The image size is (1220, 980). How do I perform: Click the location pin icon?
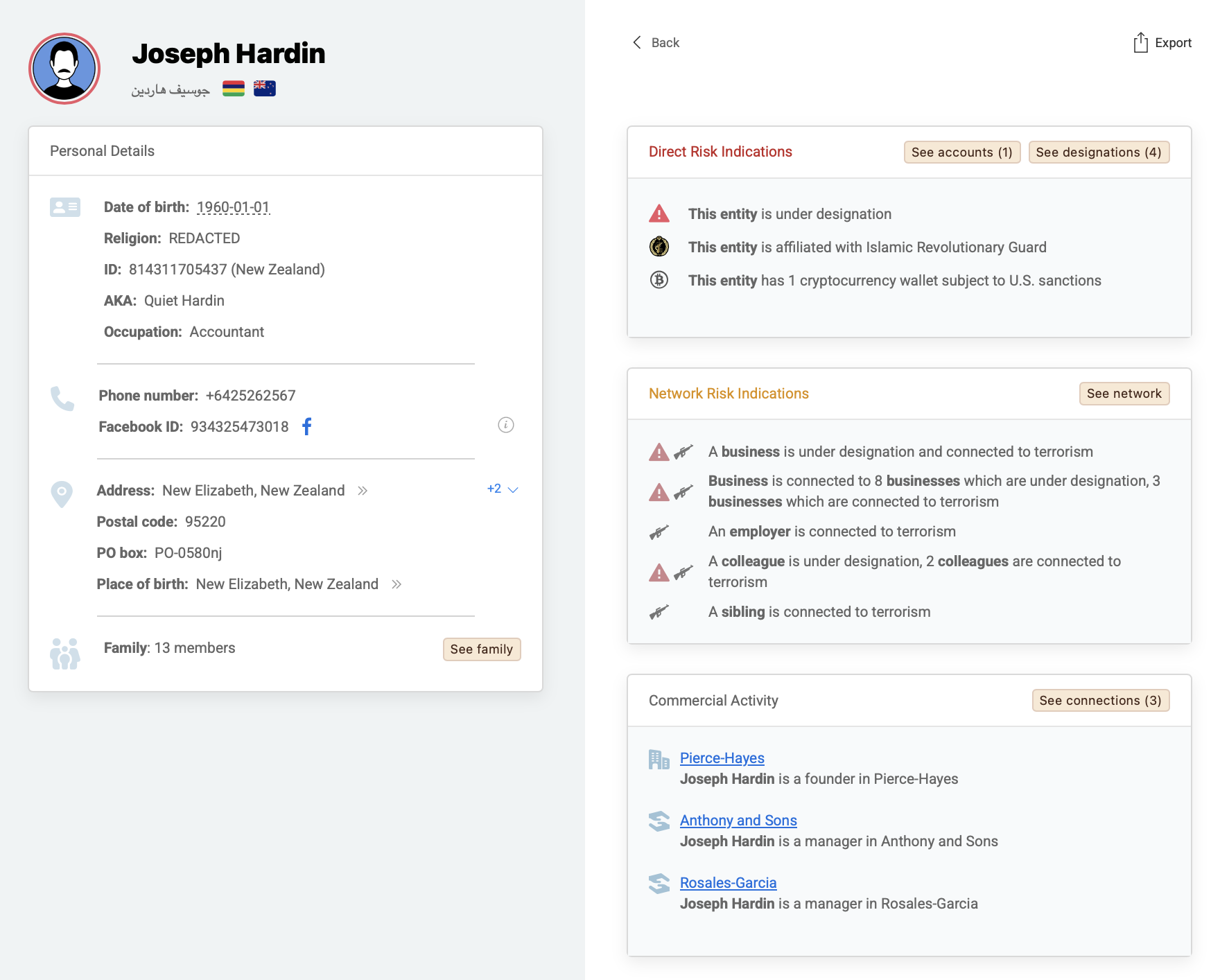point(62,493)
